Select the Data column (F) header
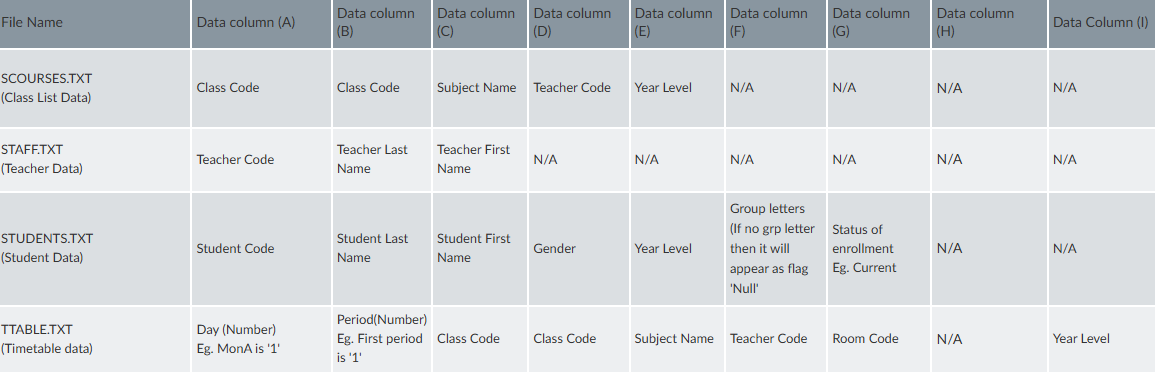Image resolution: width=1155 pixels, height=375 pixels. click(x=776, y=24)
